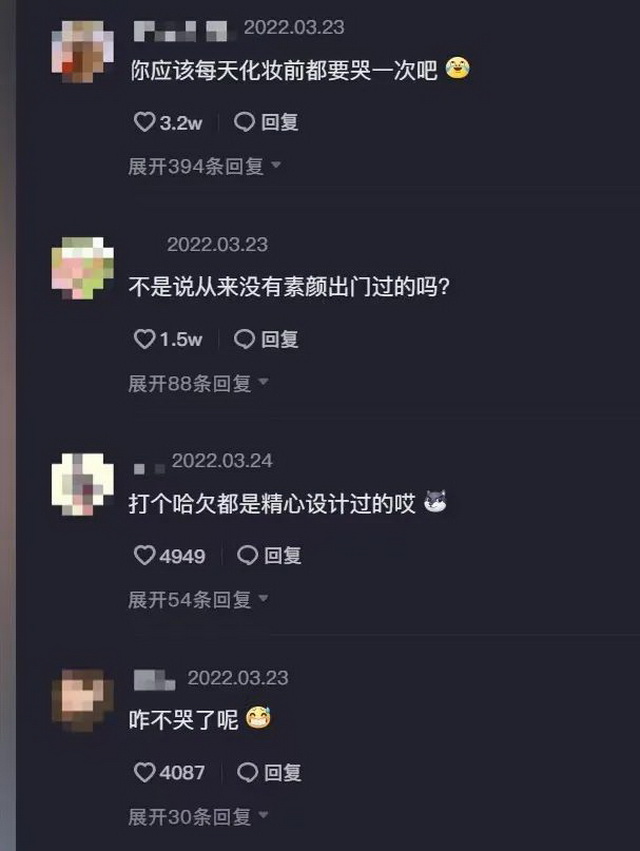Open the second commenter's pink-green avatar
This screenshot has width=640, height=851.
83,268
